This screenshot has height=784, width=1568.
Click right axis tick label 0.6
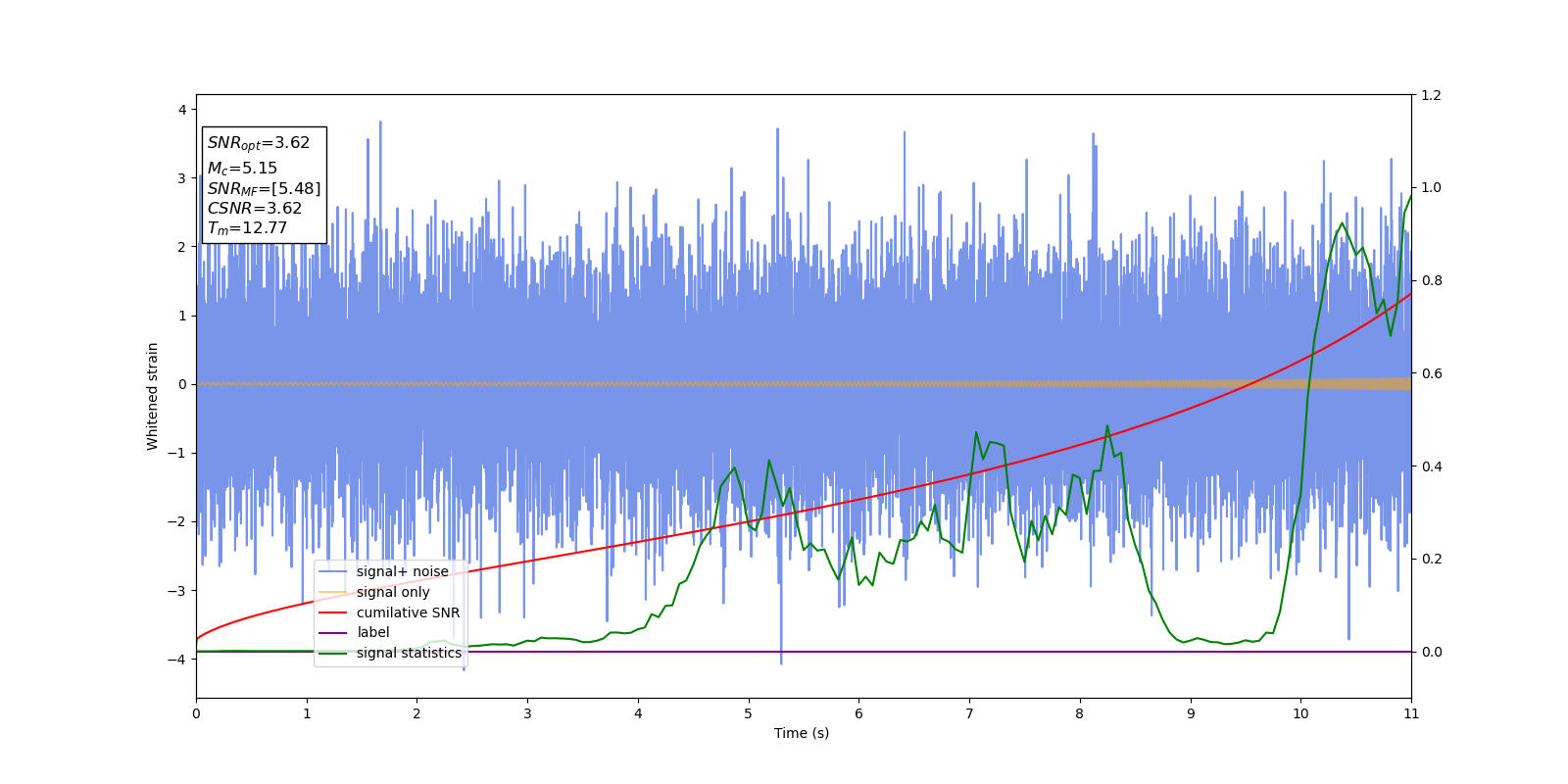[1431, 373]
